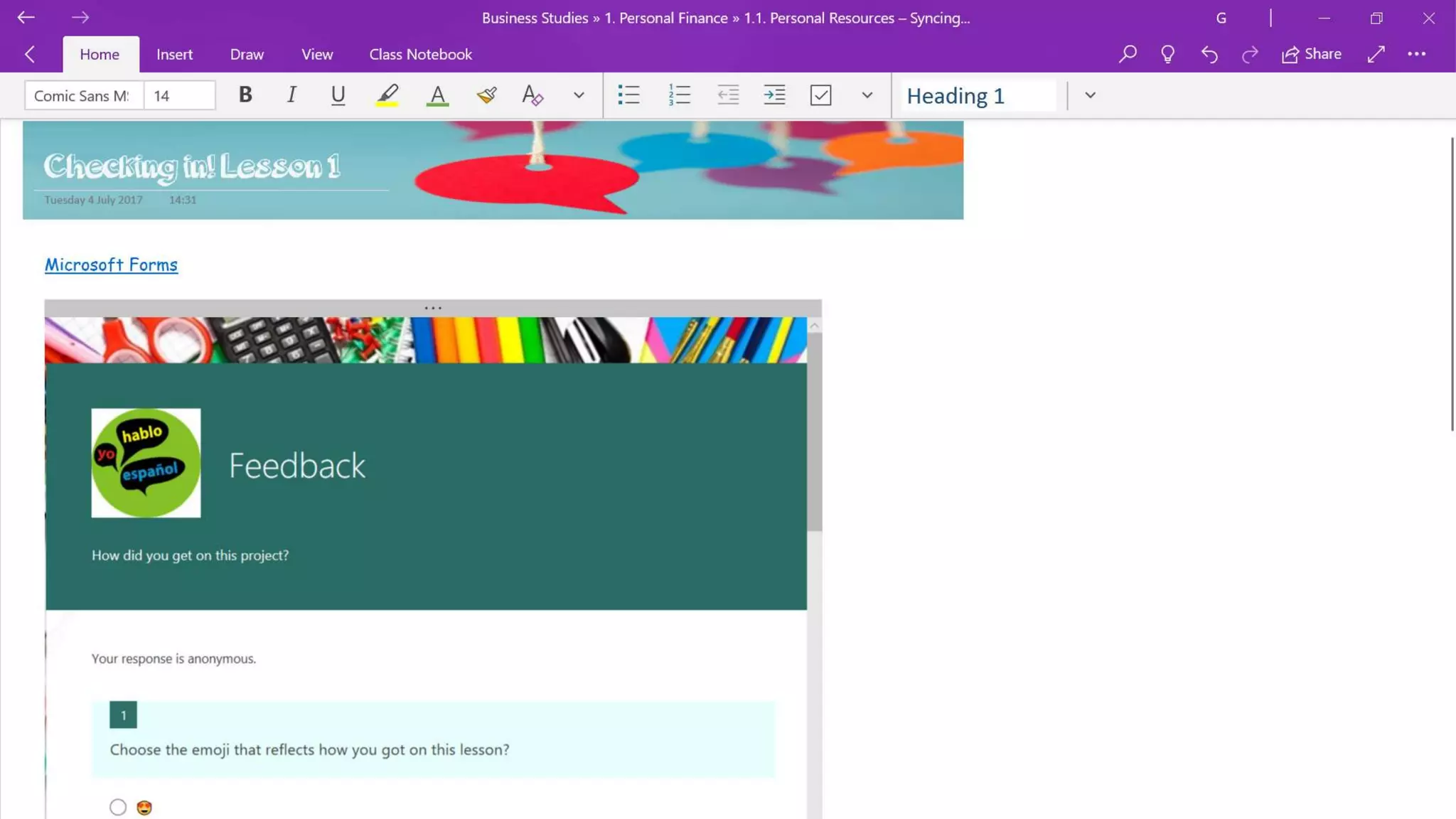
Task: Expand more font formatting options chevron
Action: pyautogui.click(x=579, y=95)
